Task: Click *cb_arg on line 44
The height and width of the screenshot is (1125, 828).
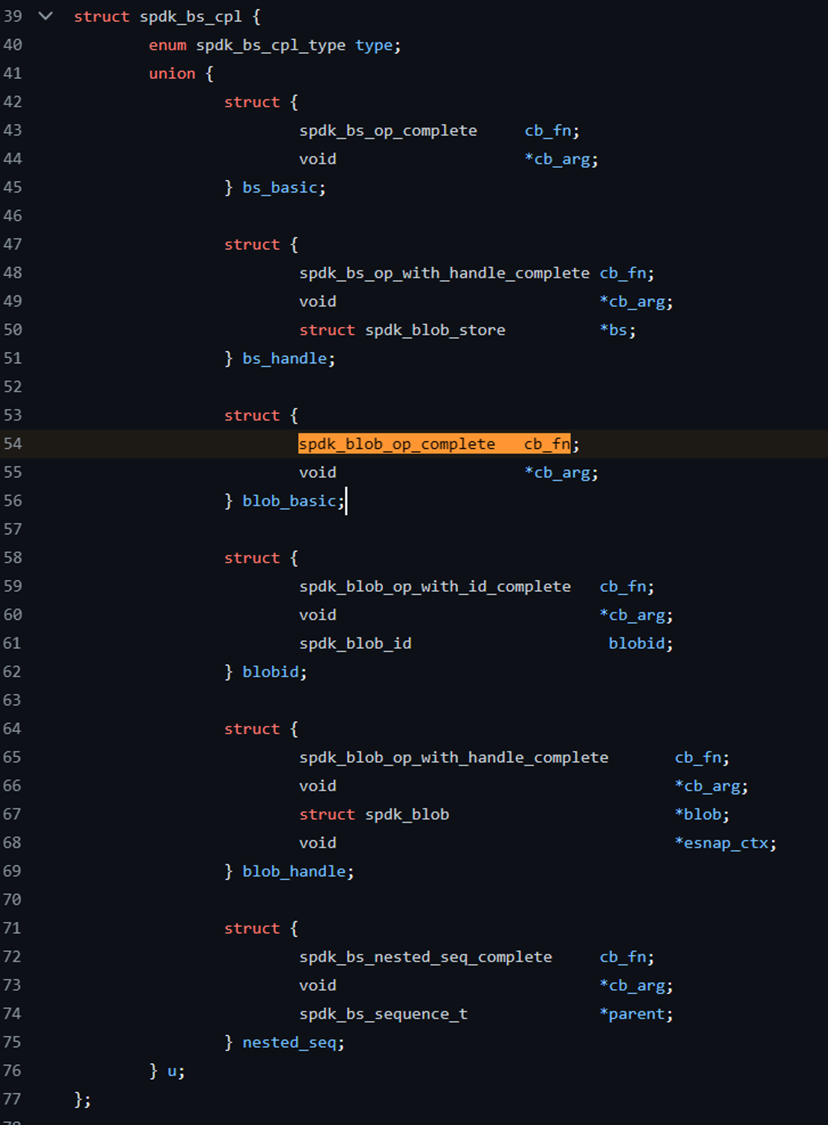Action: point(557,159)
